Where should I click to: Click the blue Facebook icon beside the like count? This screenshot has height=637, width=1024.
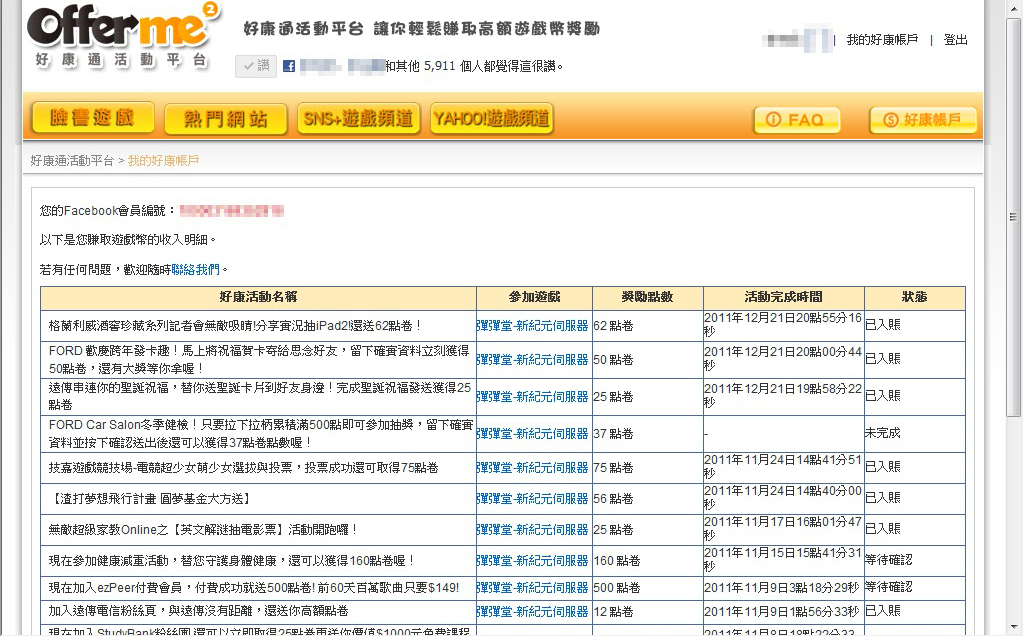tap(289, 66)
